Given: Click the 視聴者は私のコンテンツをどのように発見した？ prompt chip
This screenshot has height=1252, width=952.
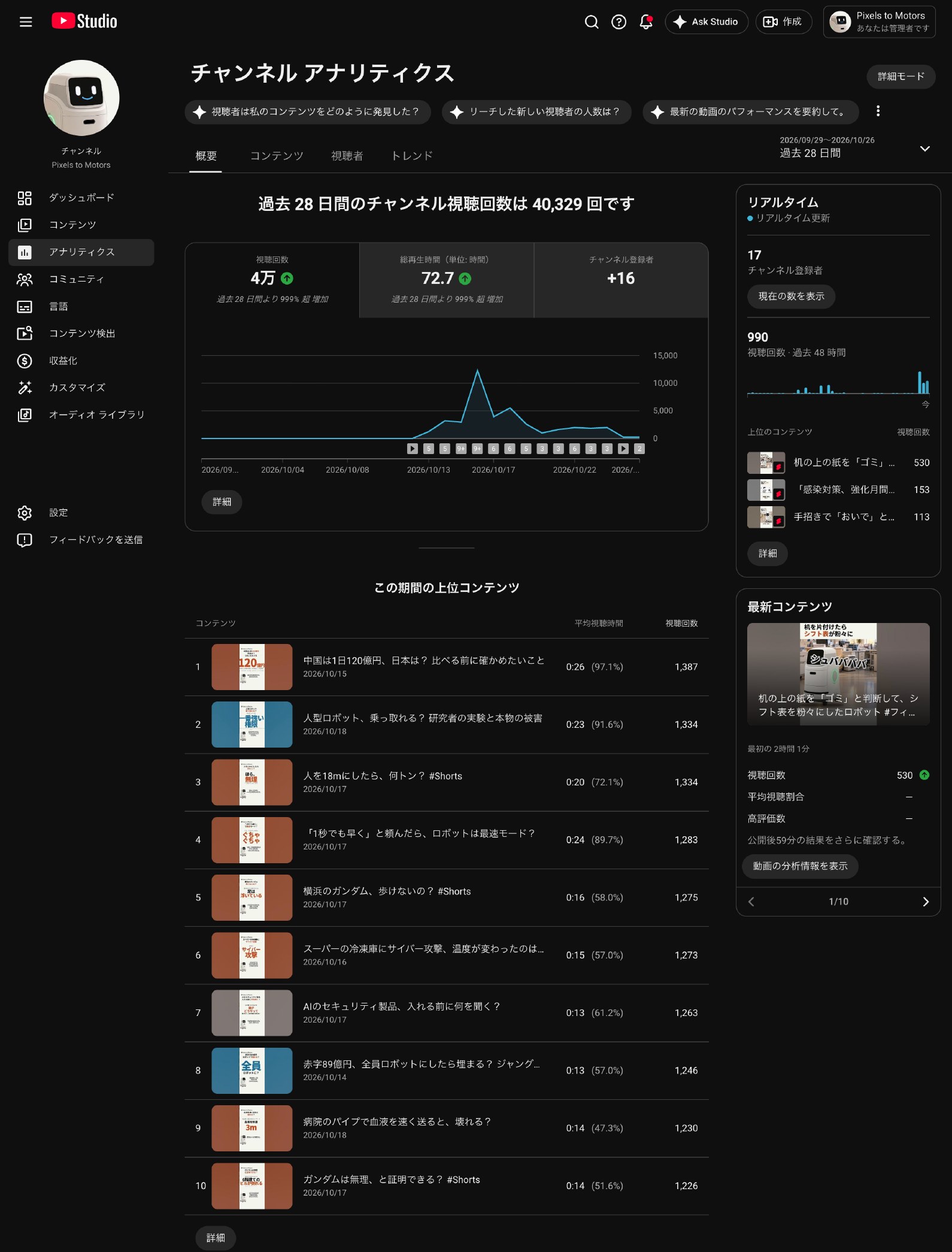Looking at the screenshot, I should (308, 112).
